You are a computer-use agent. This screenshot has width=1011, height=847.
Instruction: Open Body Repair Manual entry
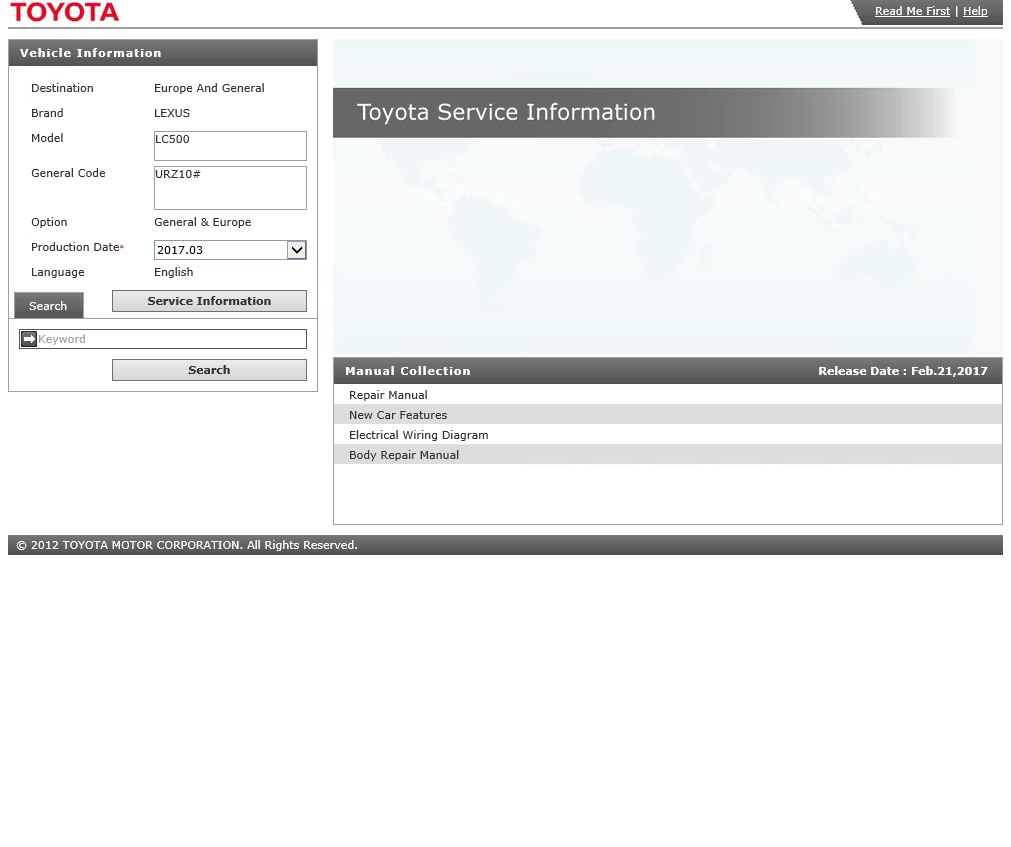(668, 455)
